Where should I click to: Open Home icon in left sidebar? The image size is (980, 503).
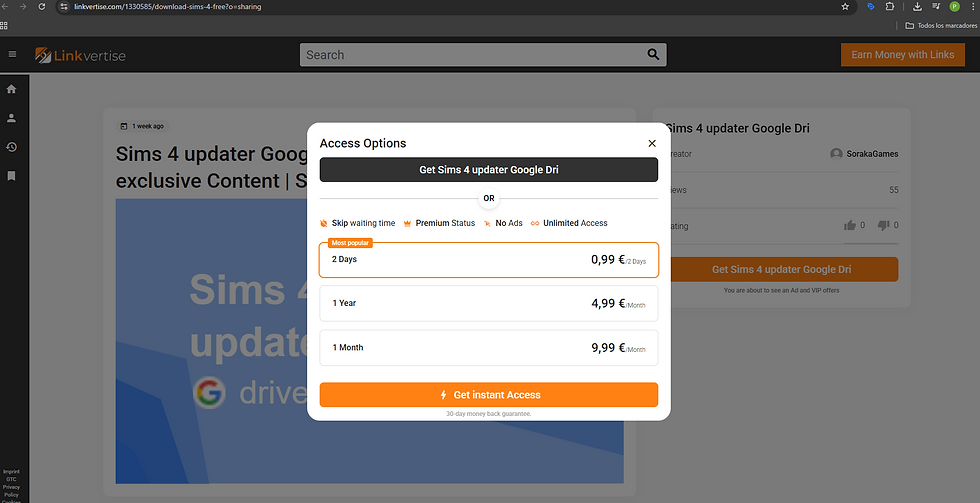coord(11,89)
